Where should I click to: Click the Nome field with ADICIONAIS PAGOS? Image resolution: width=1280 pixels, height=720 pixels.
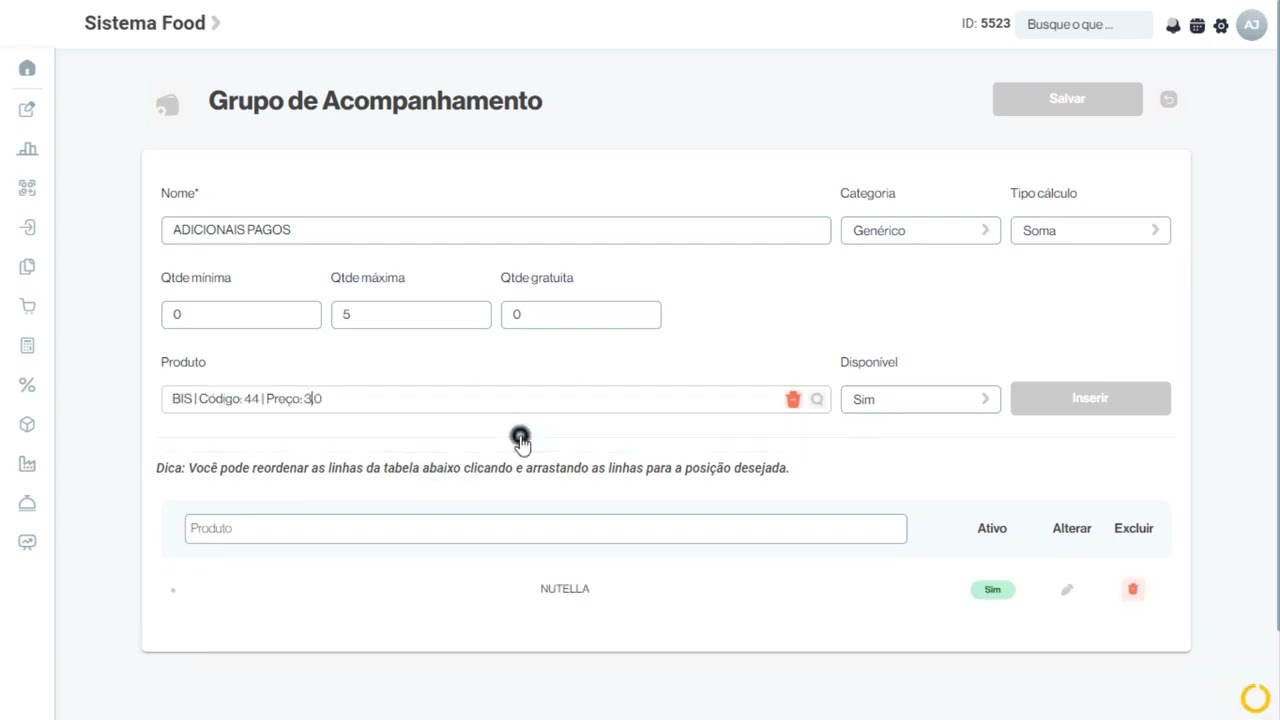496,230
